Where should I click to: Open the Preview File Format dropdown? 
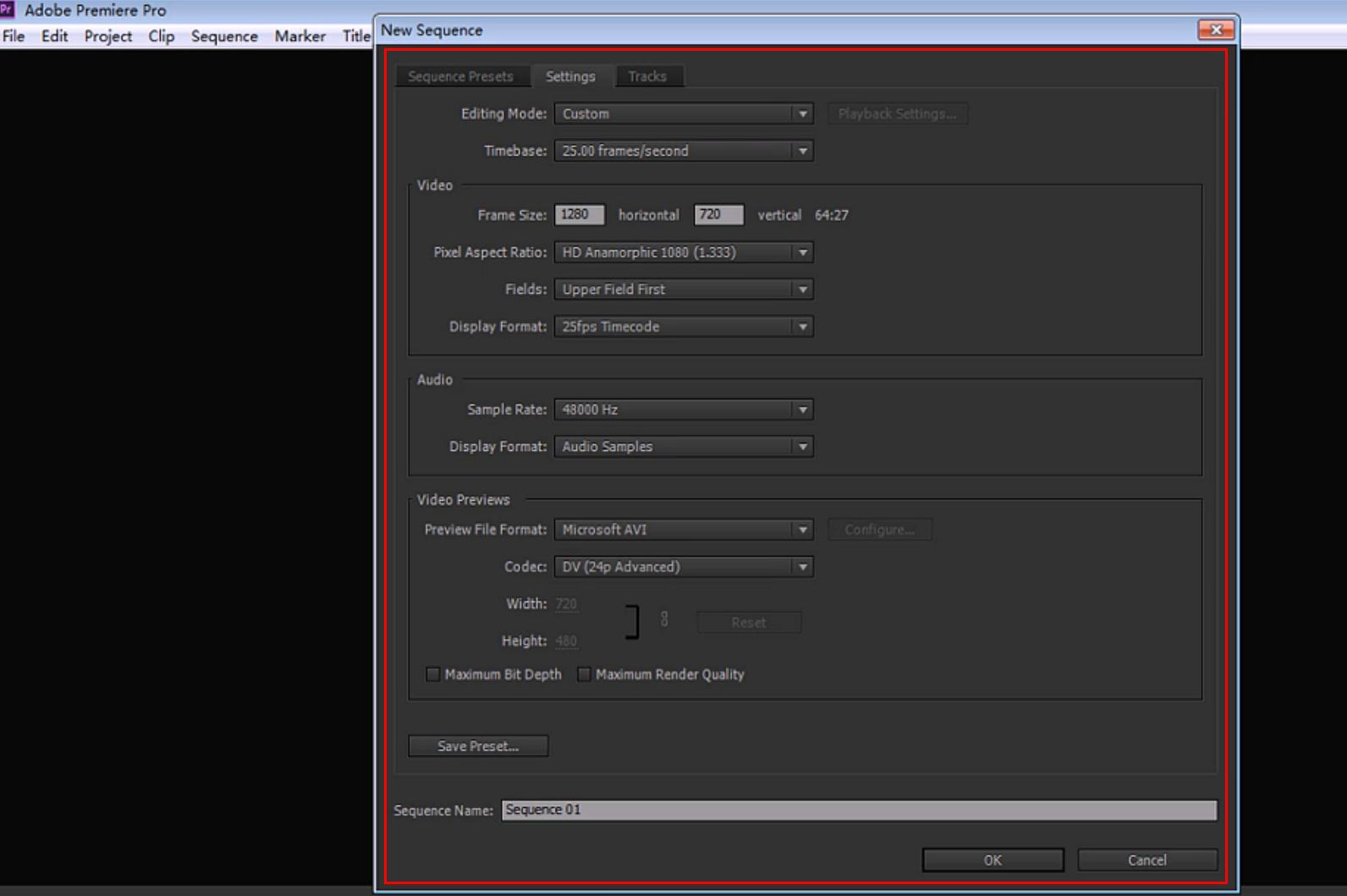683,530
